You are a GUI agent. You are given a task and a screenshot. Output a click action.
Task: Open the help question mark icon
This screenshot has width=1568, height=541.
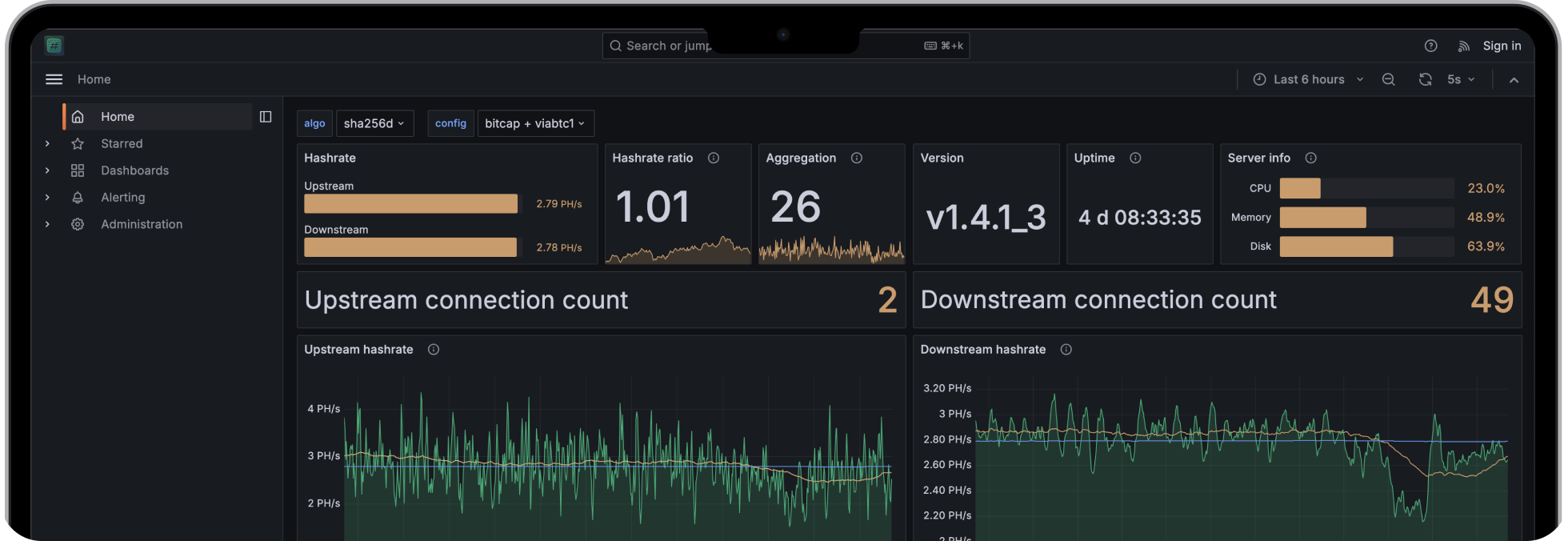click(x=1430, y=46)
